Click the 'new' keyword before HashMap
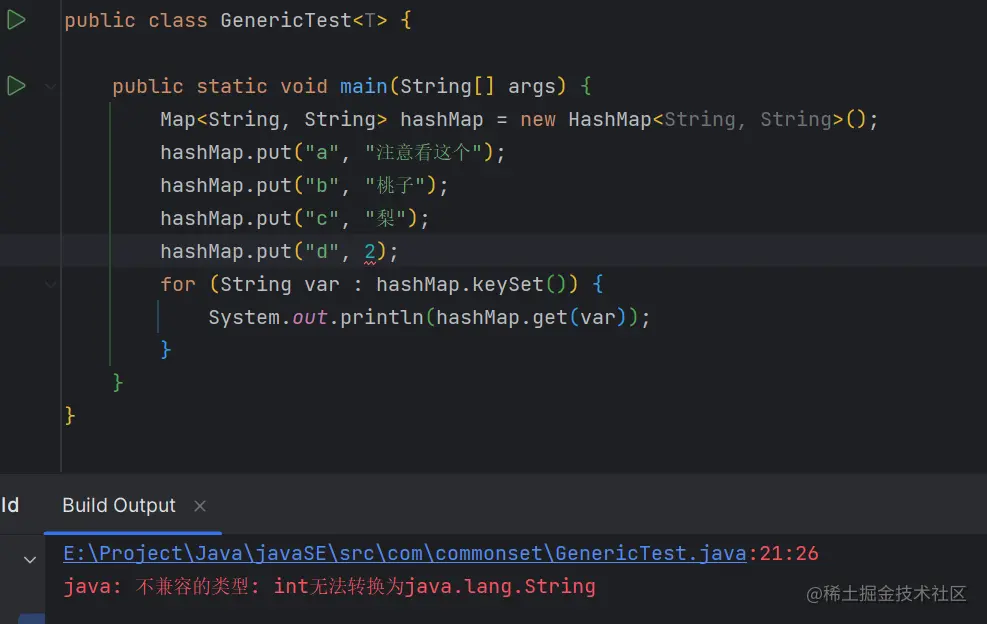Screen dimensions: 987x624 (x=538, y=120)
